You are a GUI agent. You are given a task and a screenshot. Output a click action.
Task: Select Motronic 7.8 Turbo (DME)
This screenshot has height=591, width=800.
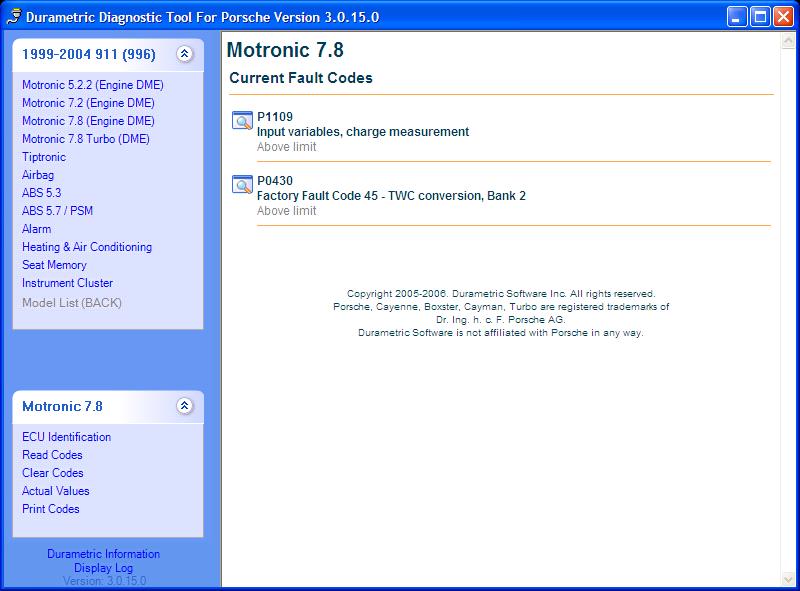click(x=86, y=139)
